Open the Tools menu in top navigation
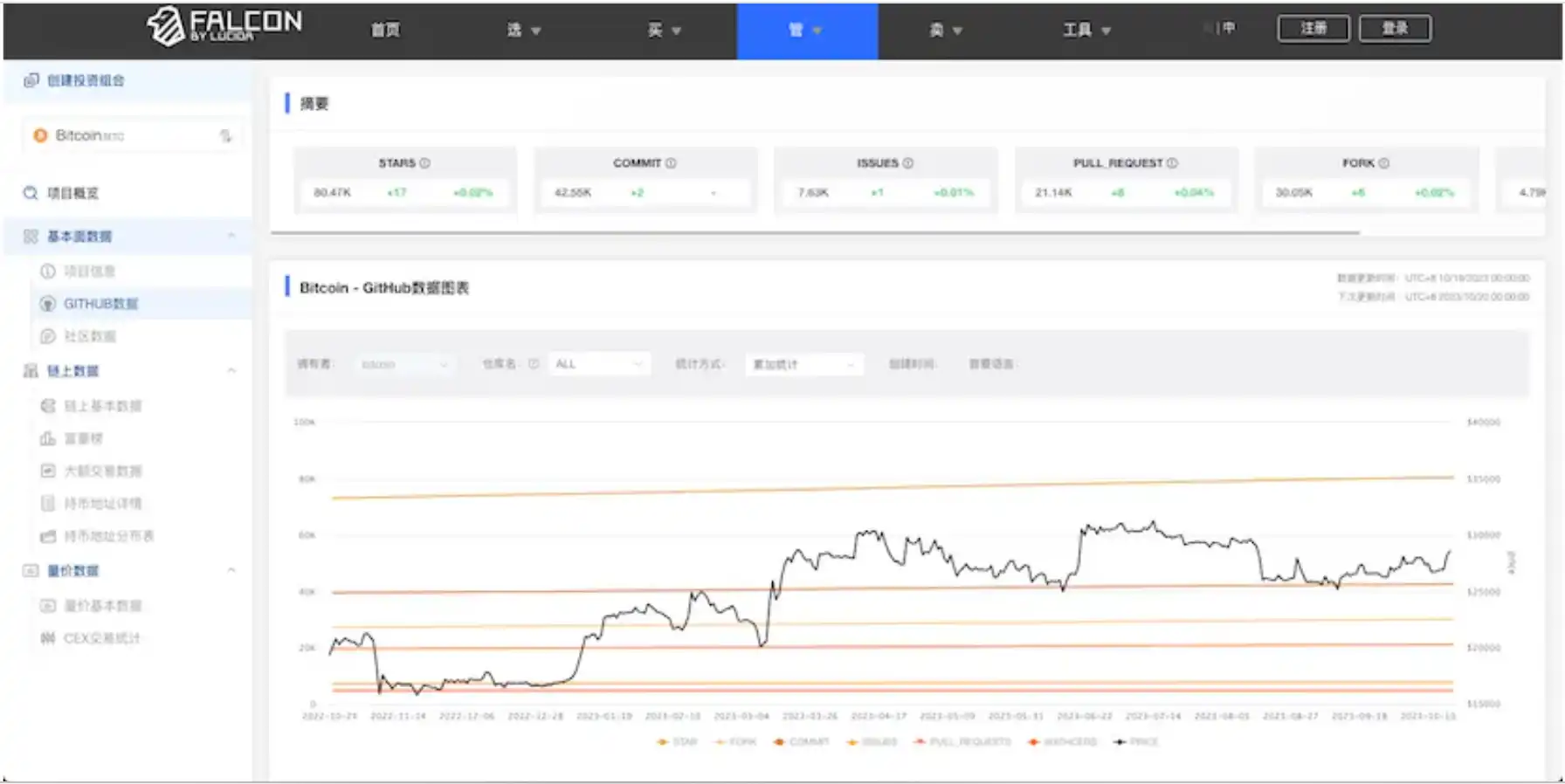Viewport: 1565px width, 784px height. pos(1086,31)
